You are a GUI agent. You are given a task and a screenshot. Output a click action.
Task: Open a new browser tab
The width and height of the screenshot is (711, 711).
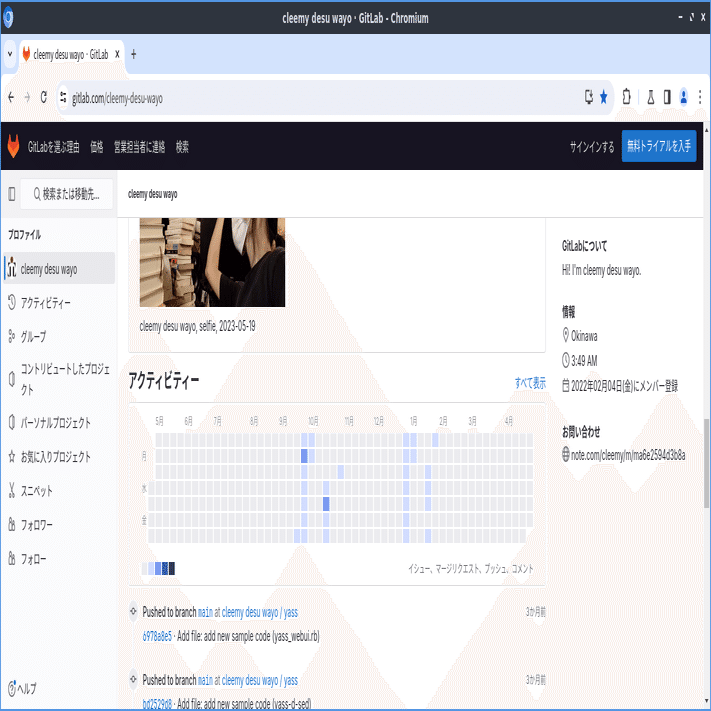click(x=133, y=54)
